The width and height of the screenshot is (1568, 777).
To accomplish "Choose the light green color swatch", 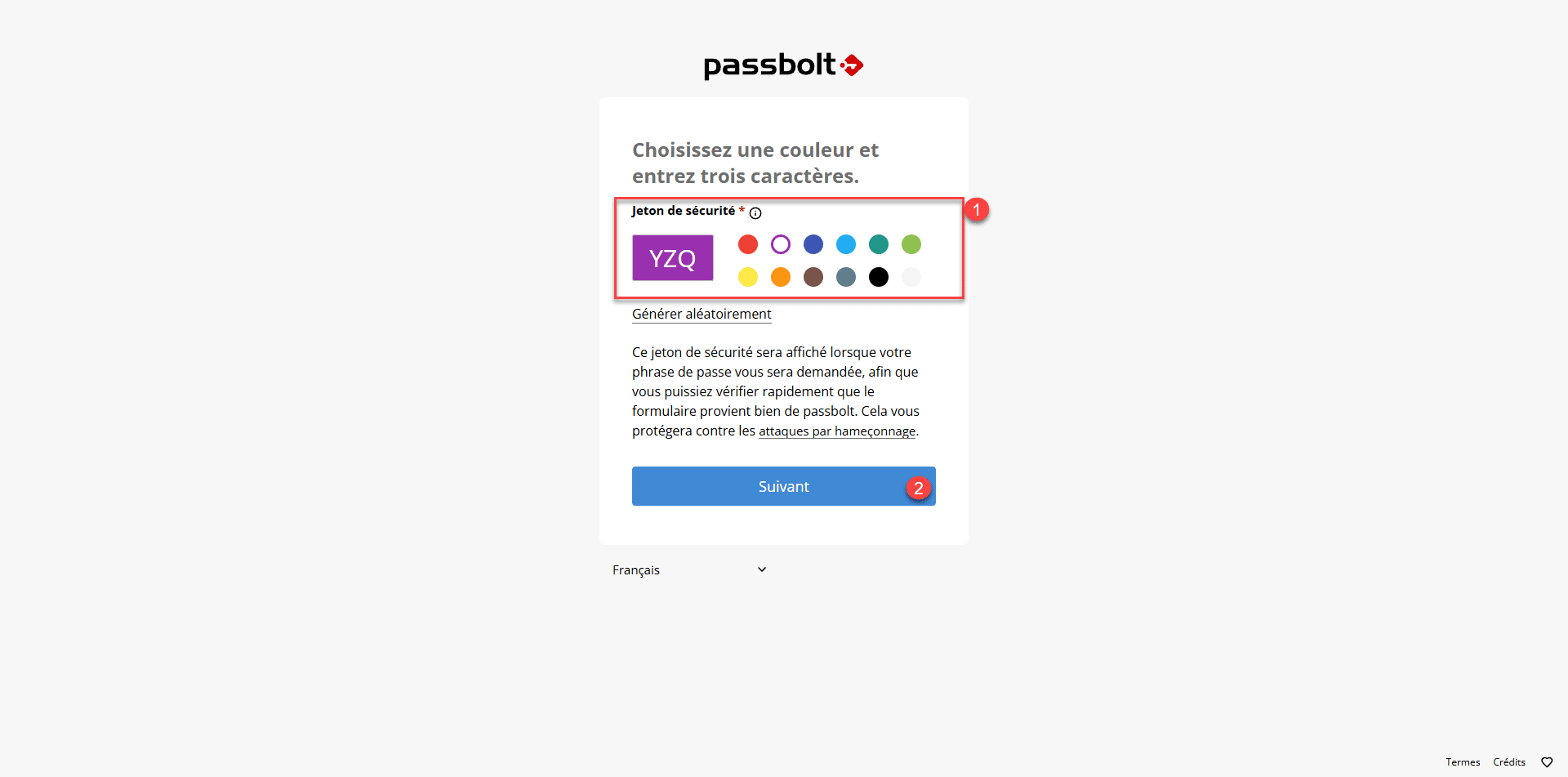I will pyautogui.click(x=911, y=244).
